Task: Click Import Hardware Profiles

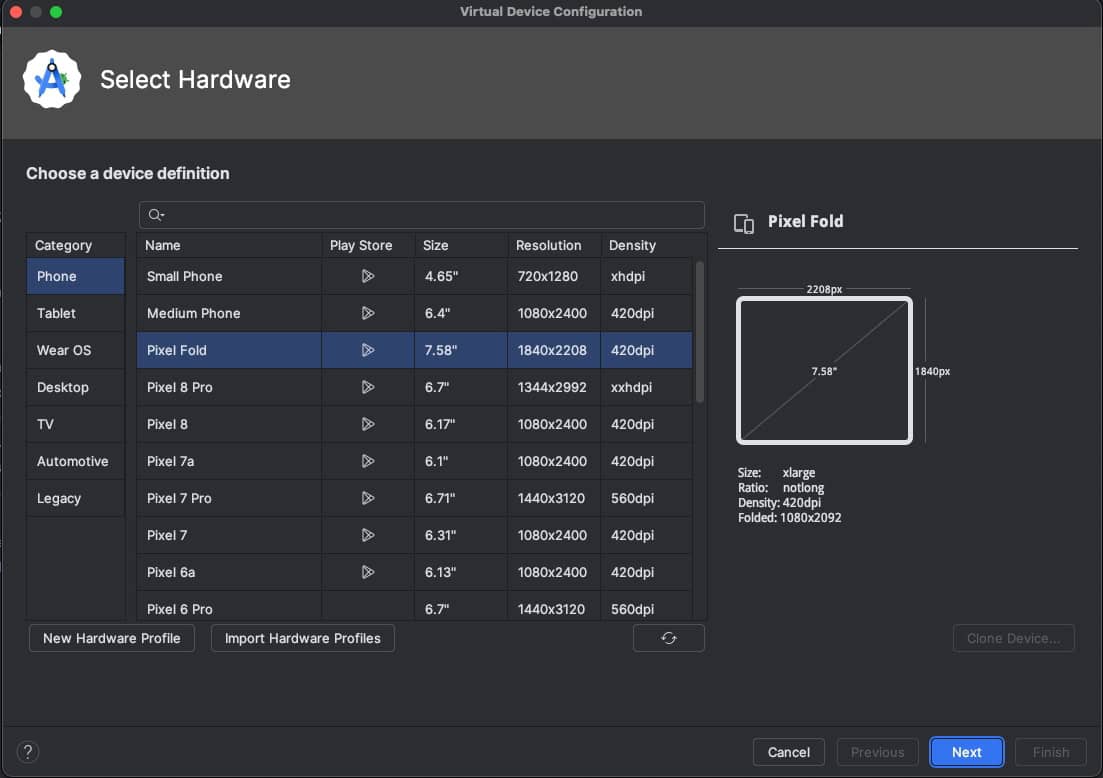Action: pyautogui.click(x=302, y=638)
